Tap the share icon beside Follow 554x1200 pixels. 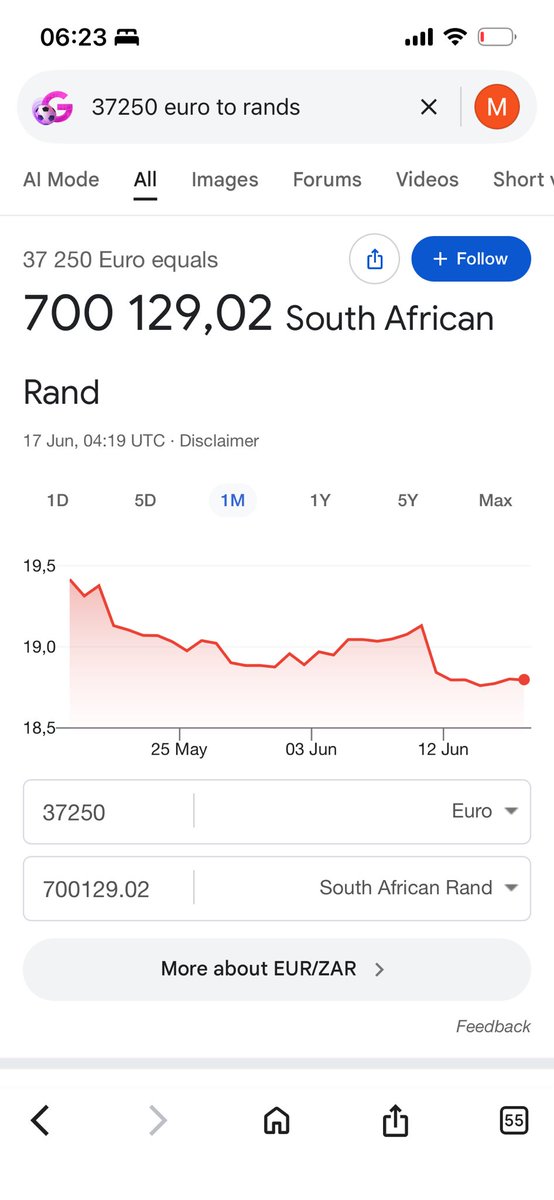[x=375, y=260]
